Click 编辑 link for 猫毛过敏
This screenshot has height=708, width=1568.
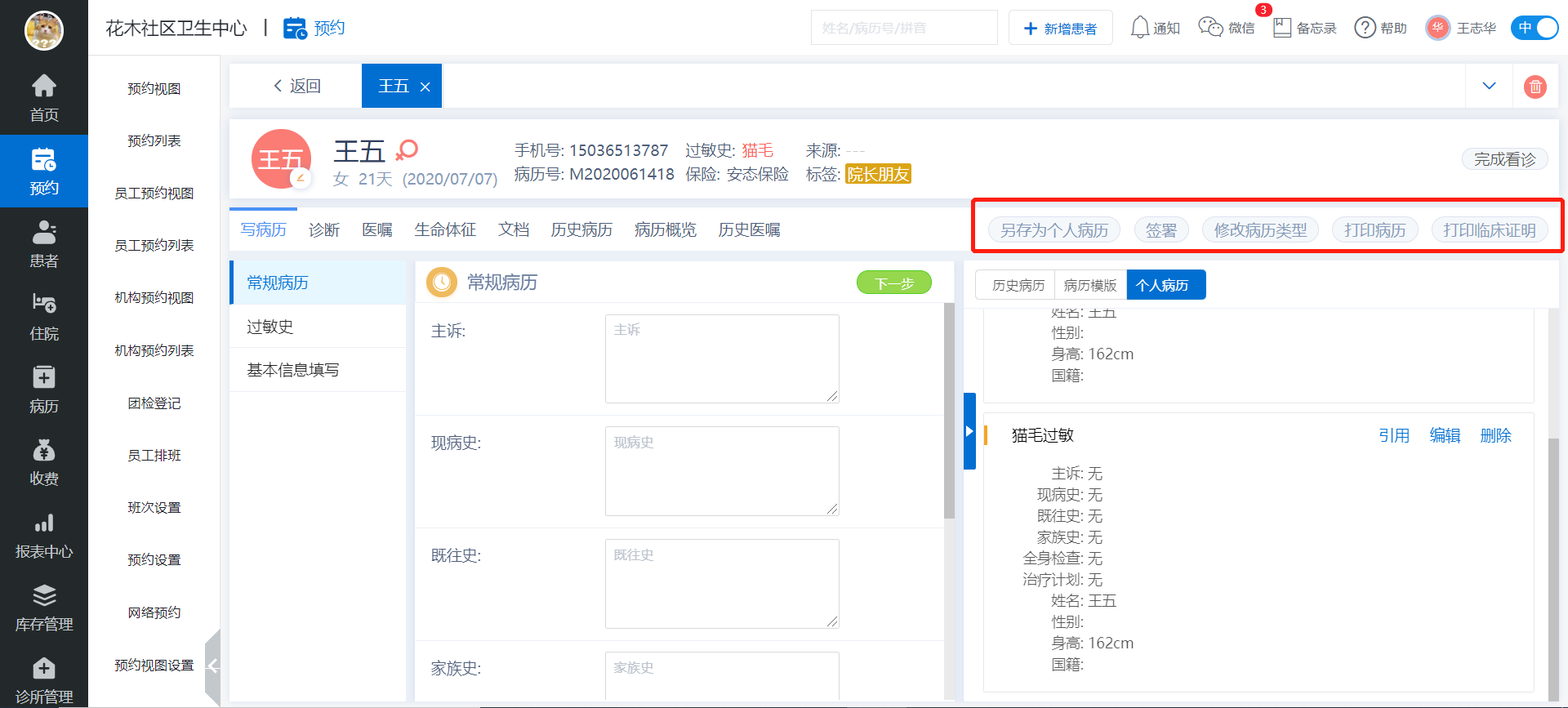click(x=1445, y=435)
